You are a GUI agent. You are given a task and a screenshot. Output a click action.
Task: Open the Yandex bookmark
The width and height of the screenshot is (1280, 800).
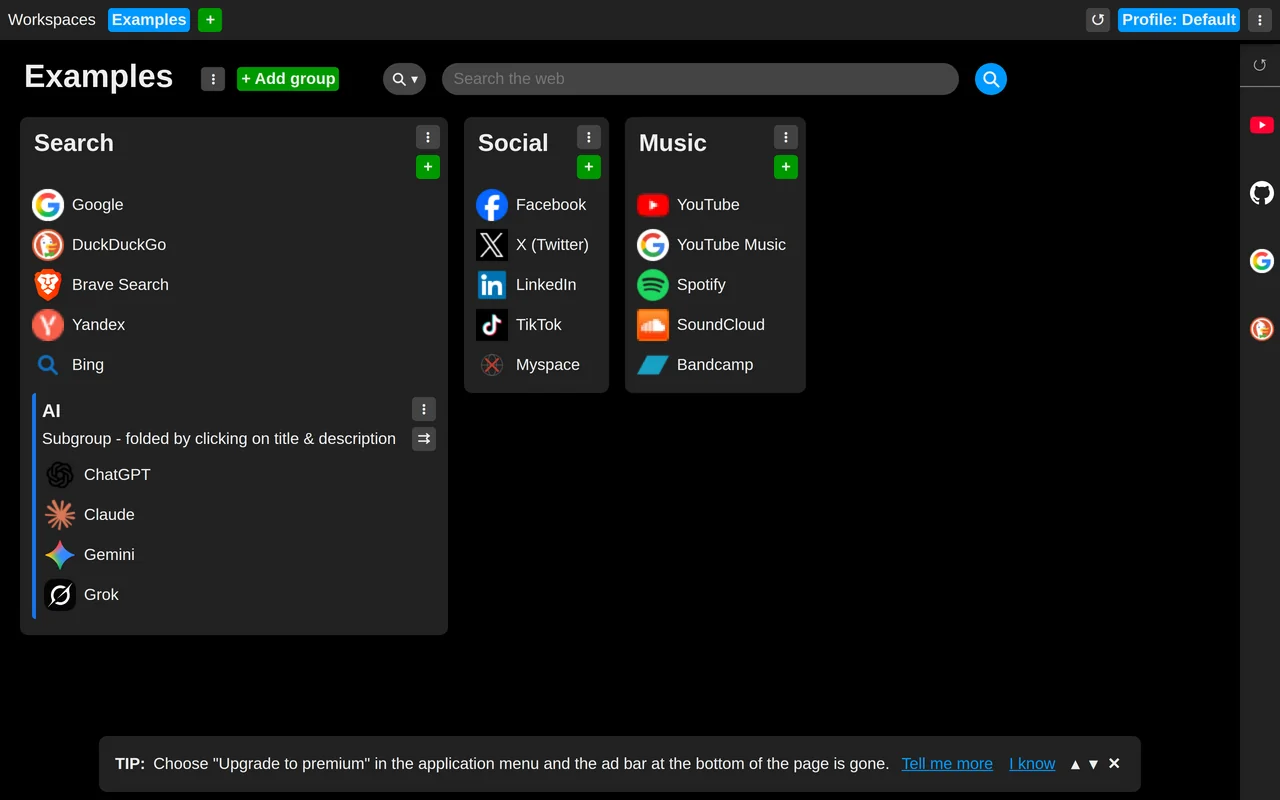tap(78, 324)
